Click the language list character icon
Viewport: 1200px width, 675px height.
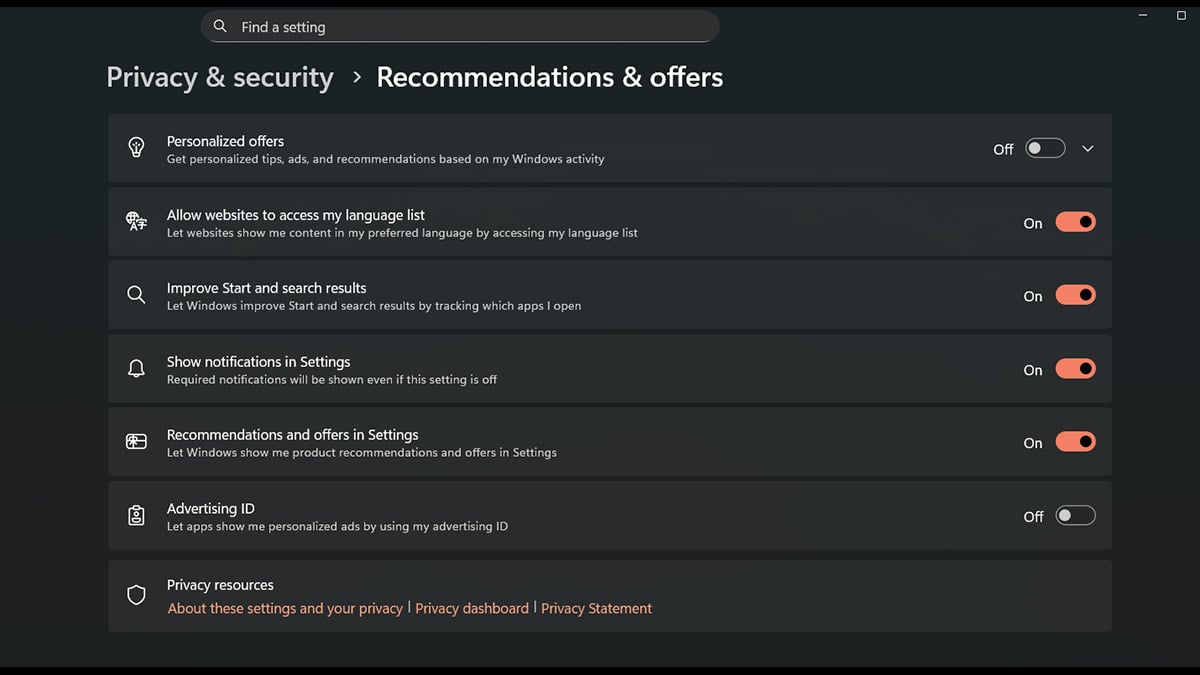(x=136, y=221)
